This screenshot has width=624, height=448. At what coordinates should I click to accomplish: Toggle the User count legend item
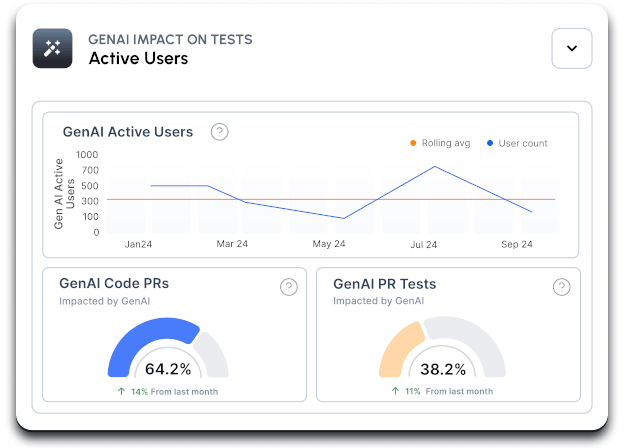(x=517, y=143)
